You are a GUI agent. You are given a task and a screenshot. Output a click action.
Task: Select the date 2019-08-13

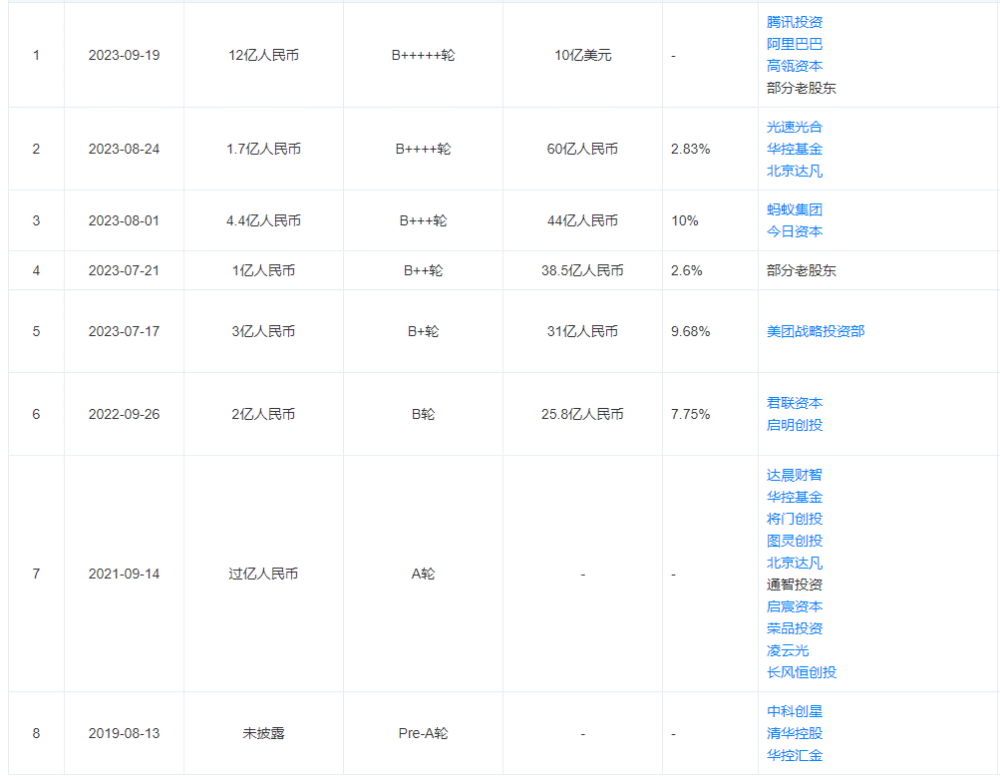(124, 733)
